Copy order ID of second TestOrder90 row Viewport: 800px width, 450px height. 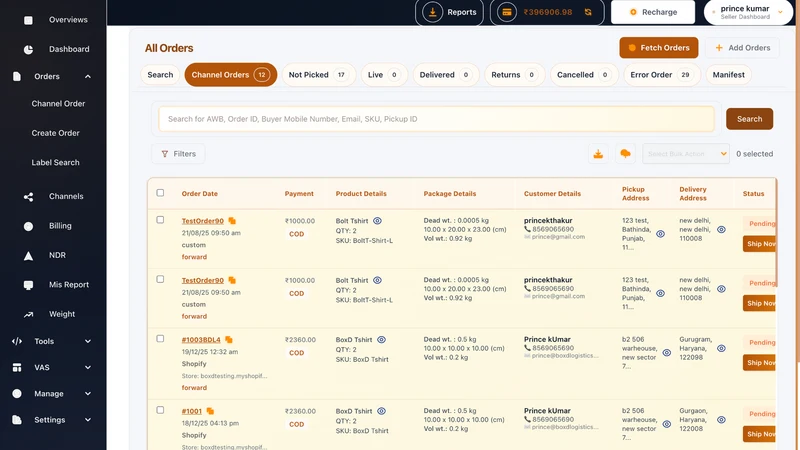232,280
